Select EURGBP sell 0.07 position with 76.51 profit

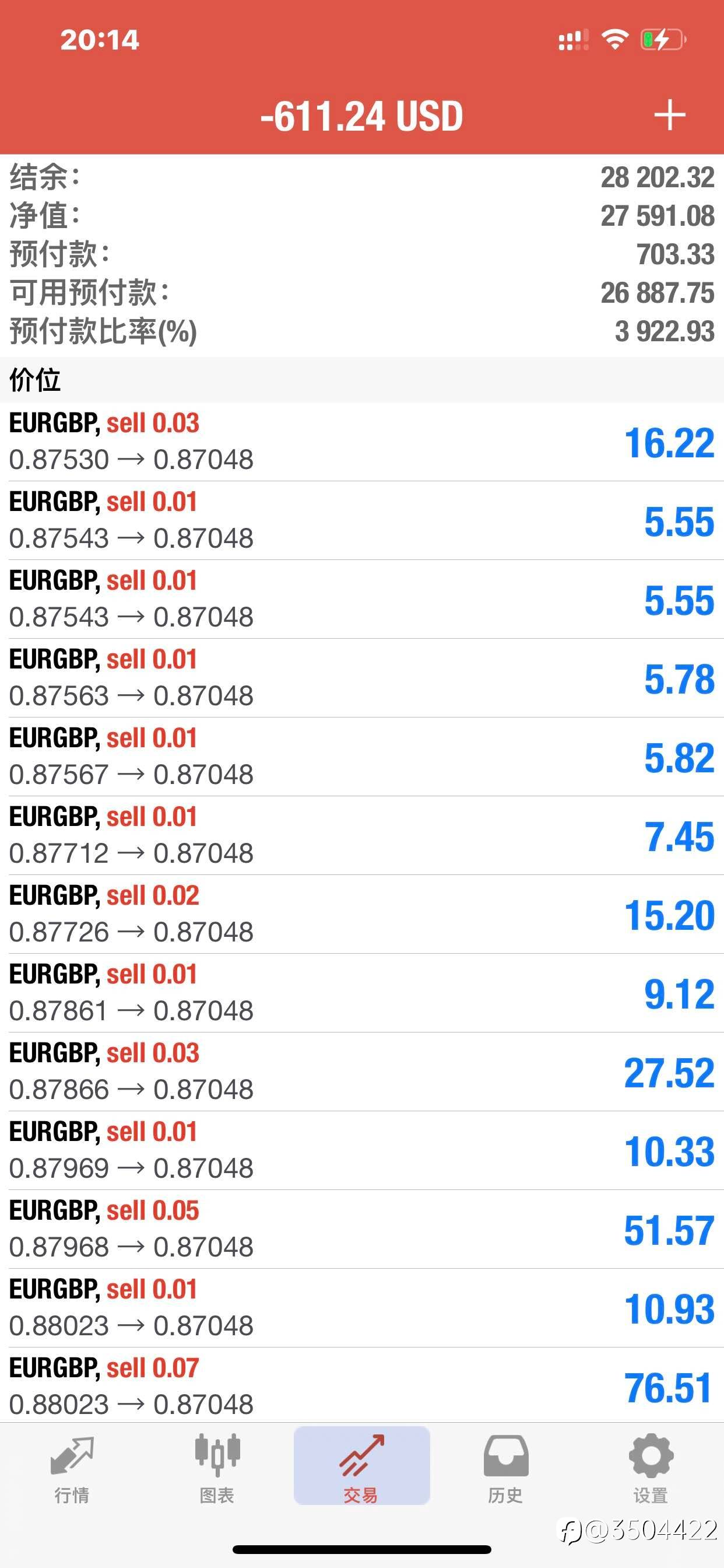362,1386
